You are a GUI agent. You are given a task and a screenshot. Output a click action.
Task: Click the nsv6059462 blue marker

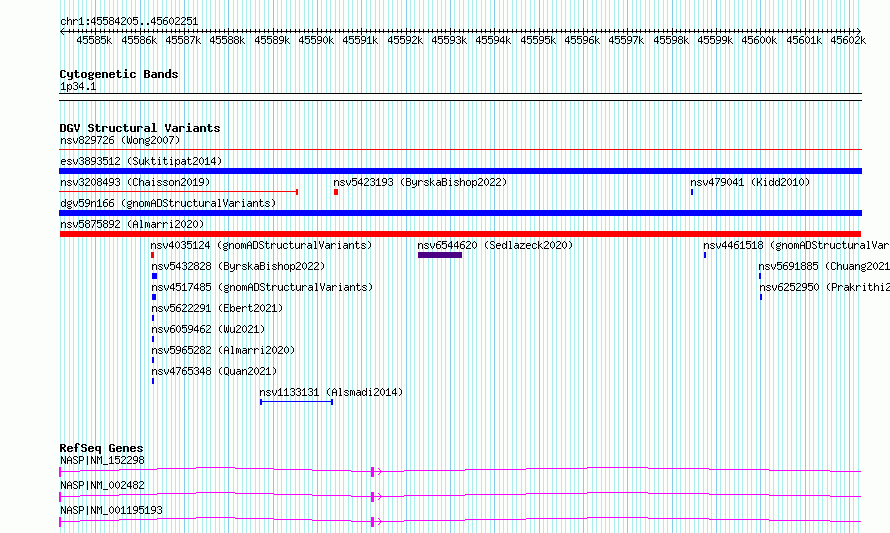click(x=153, y=339)
